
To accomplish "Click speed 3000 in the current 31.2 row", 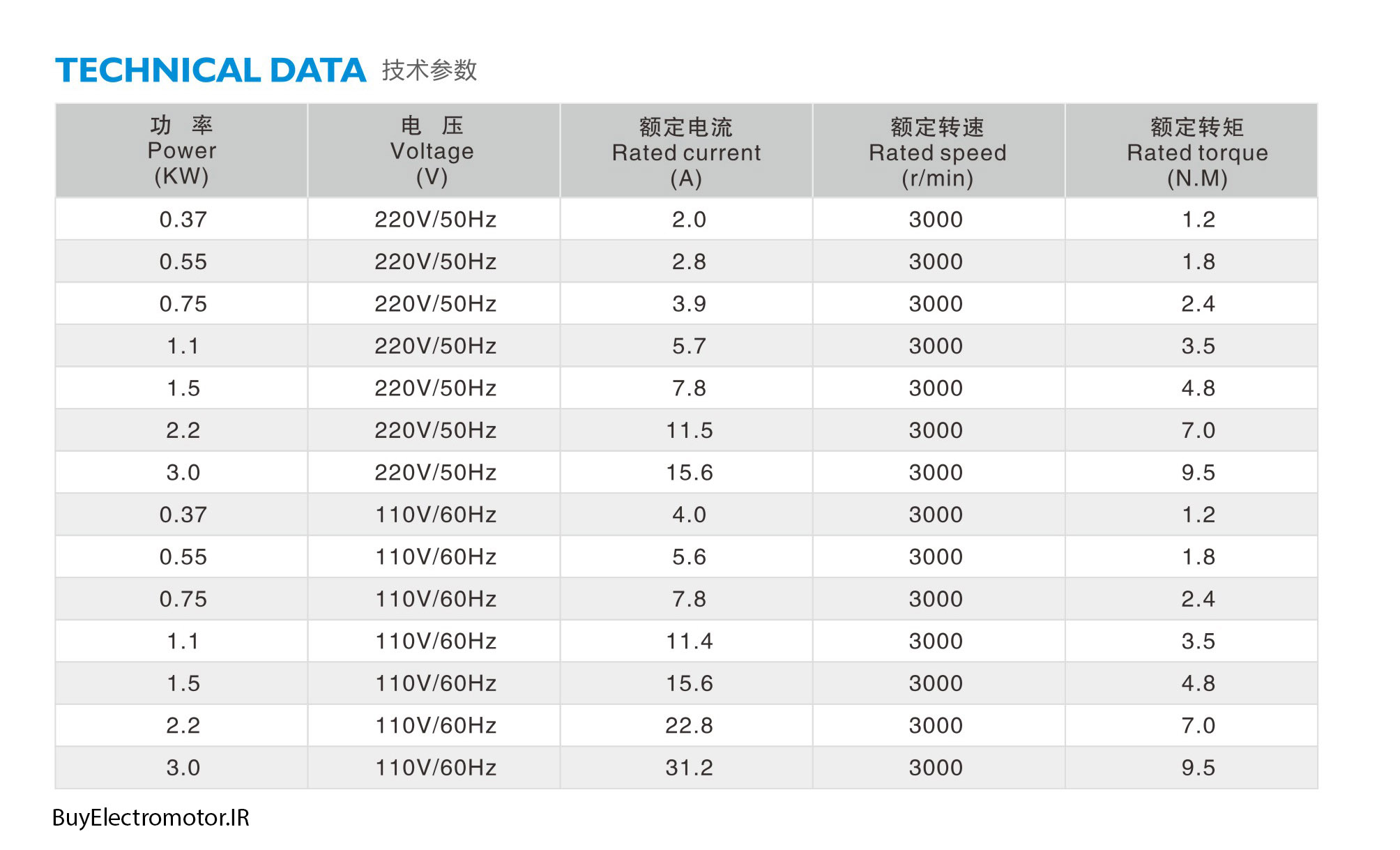I will 936,768.
